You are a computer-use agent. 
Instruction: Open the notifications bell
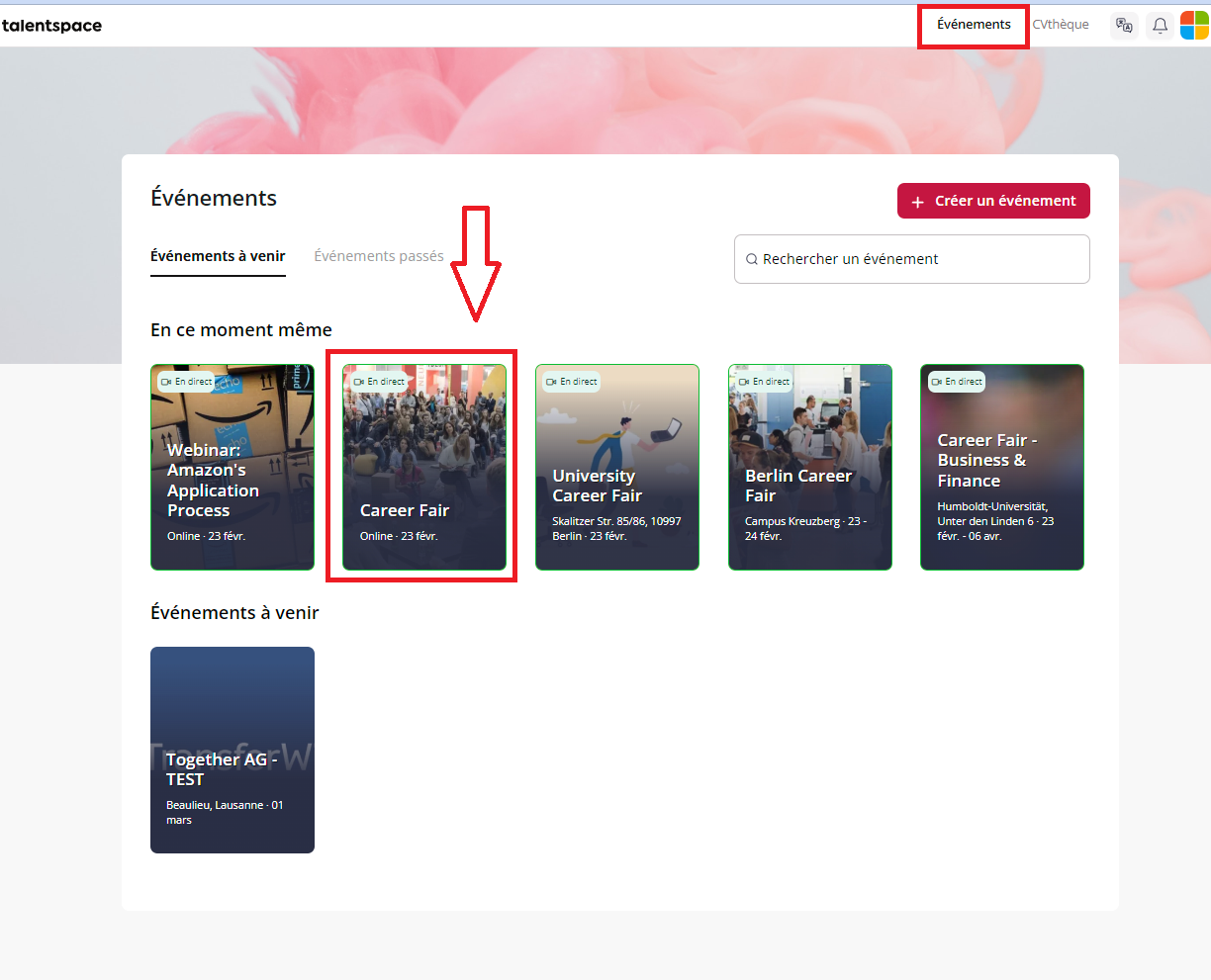pyautogui.click(x=1160, y=26)
